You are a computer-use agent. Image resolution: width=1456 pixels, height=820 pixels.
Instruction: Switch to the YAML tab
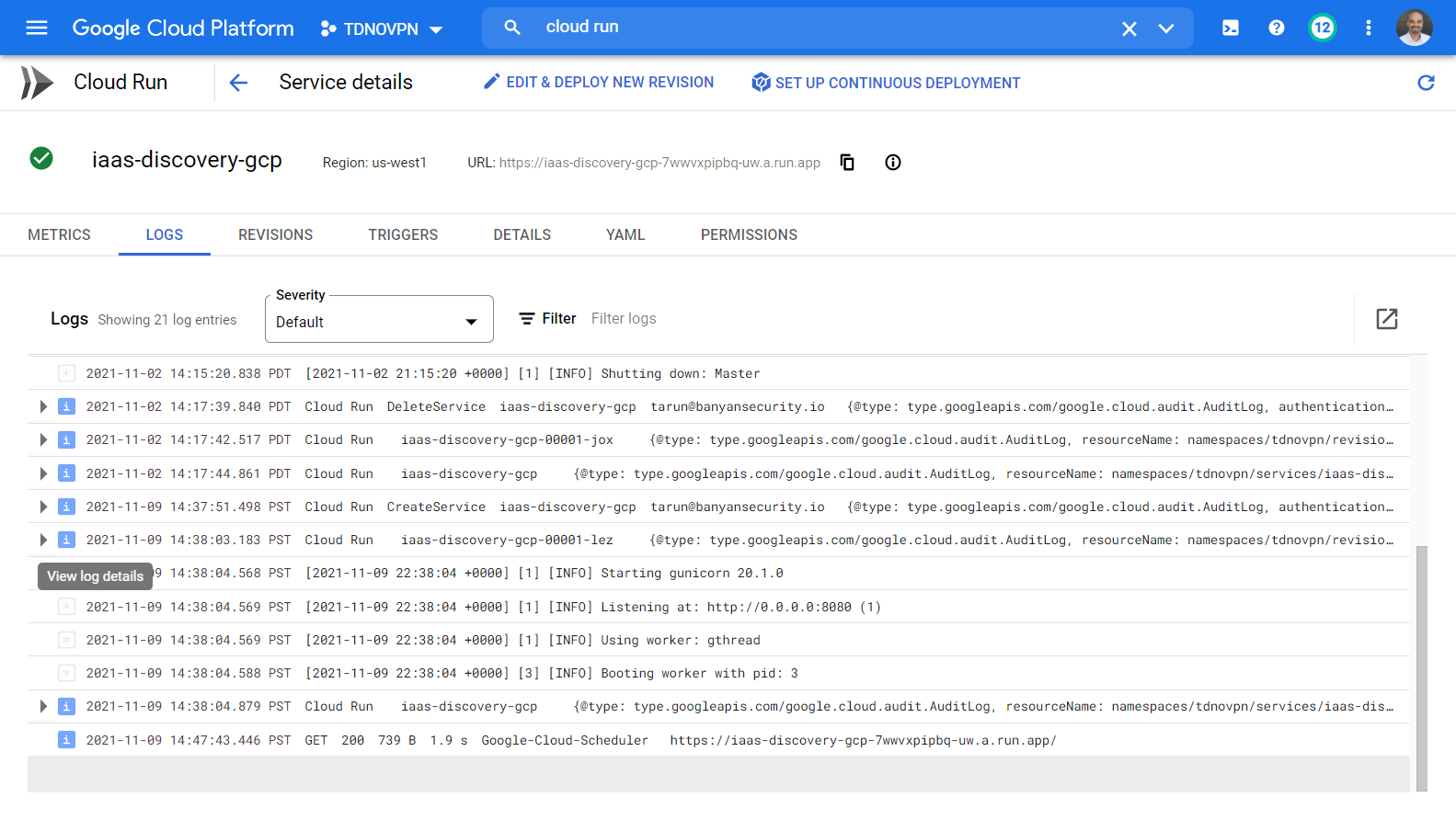pyautogui.click(x=625, y=234)
